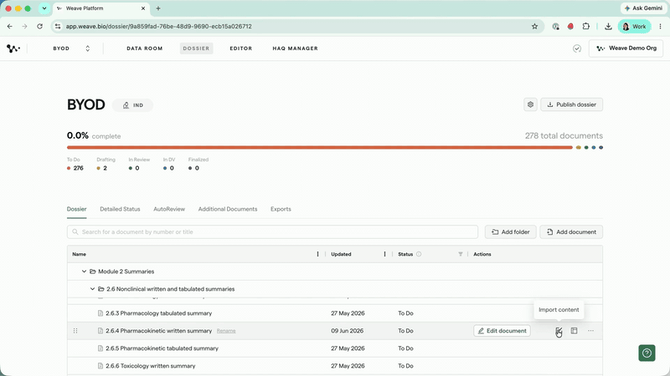
Task: Select 2.6.3 Pharmacology tabulated summary
Action: pos(159,313)
